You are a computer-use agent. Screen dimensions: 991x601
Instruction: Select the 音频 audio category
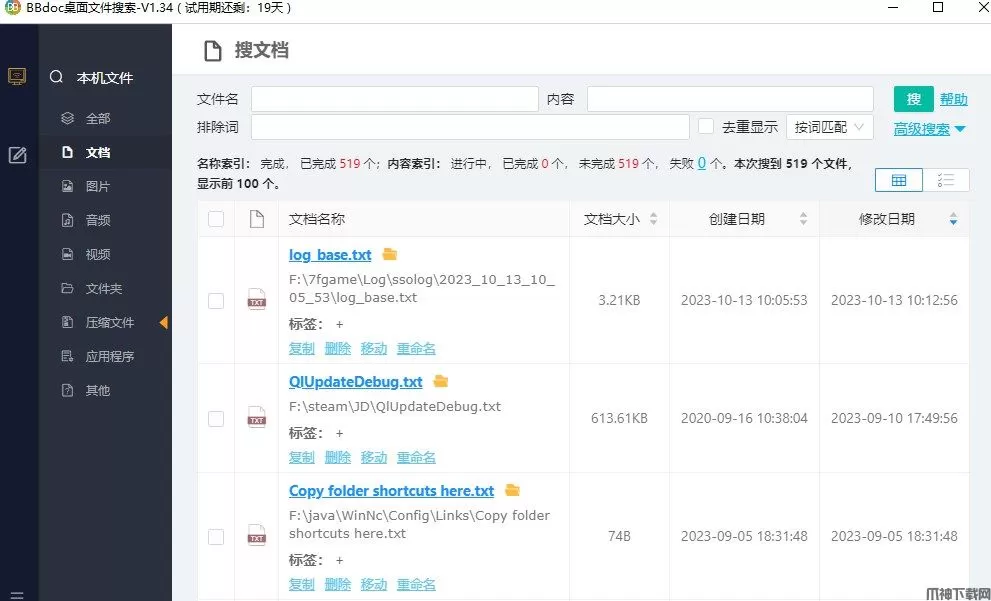pos(105,221)
